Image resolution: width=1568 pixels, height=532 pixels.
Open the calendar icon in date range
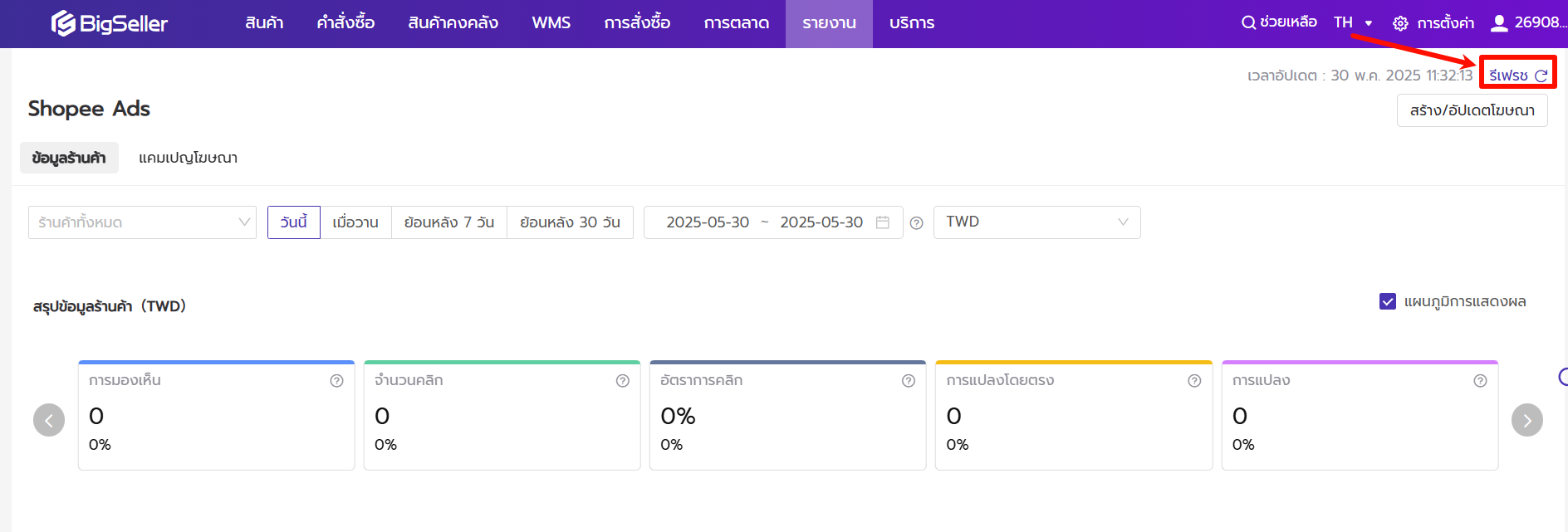(x=883, y=222)
